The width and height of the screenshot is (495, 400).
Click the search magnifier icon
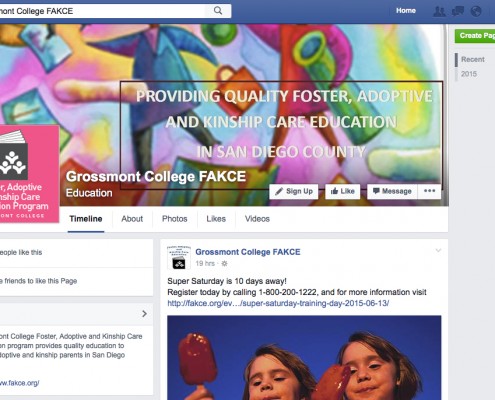tap(218, 11)
